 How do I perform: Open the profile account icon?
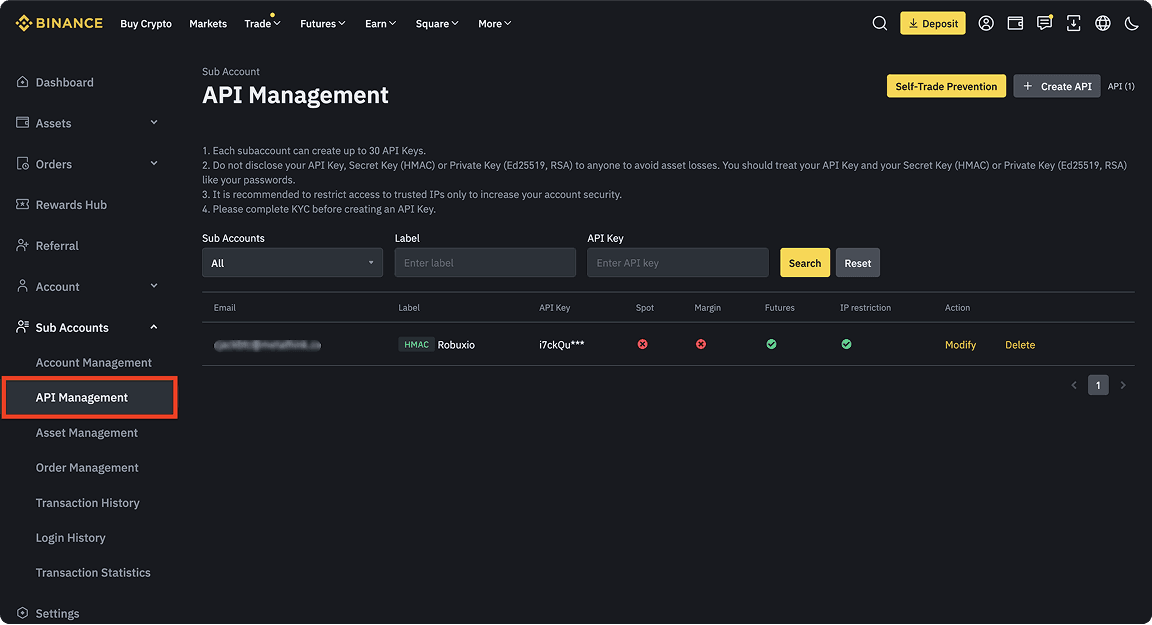(x=986, y=22)
